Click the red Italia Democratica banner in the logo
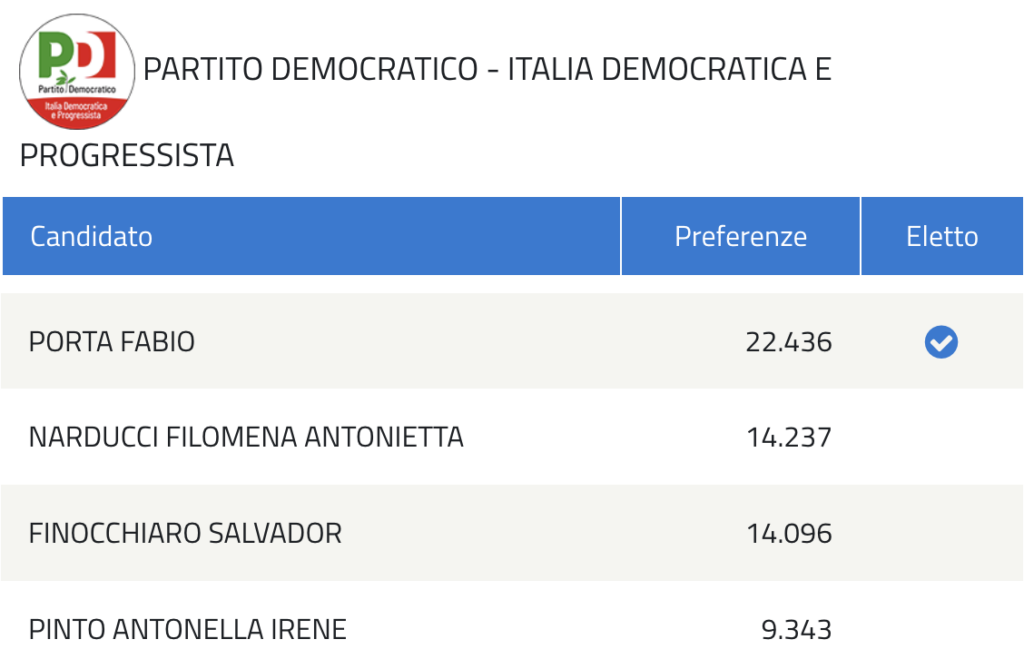 coord(77,112)
